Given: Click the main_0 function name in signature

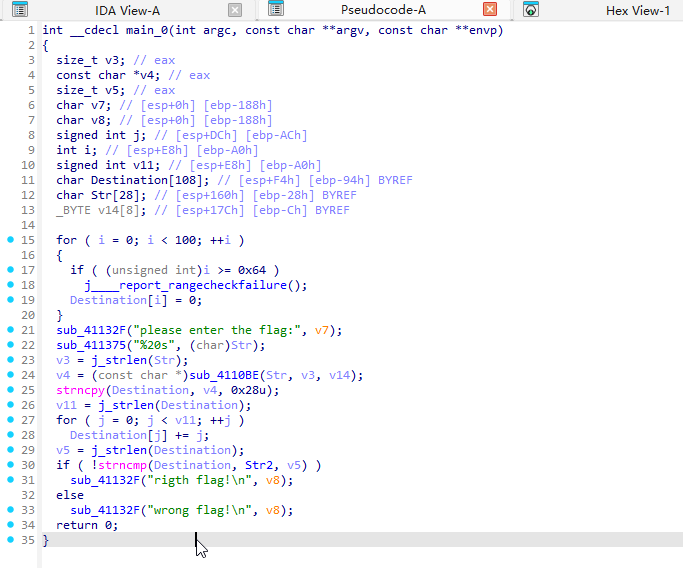Looking at the screenshot, I should (x=146, y=30).
